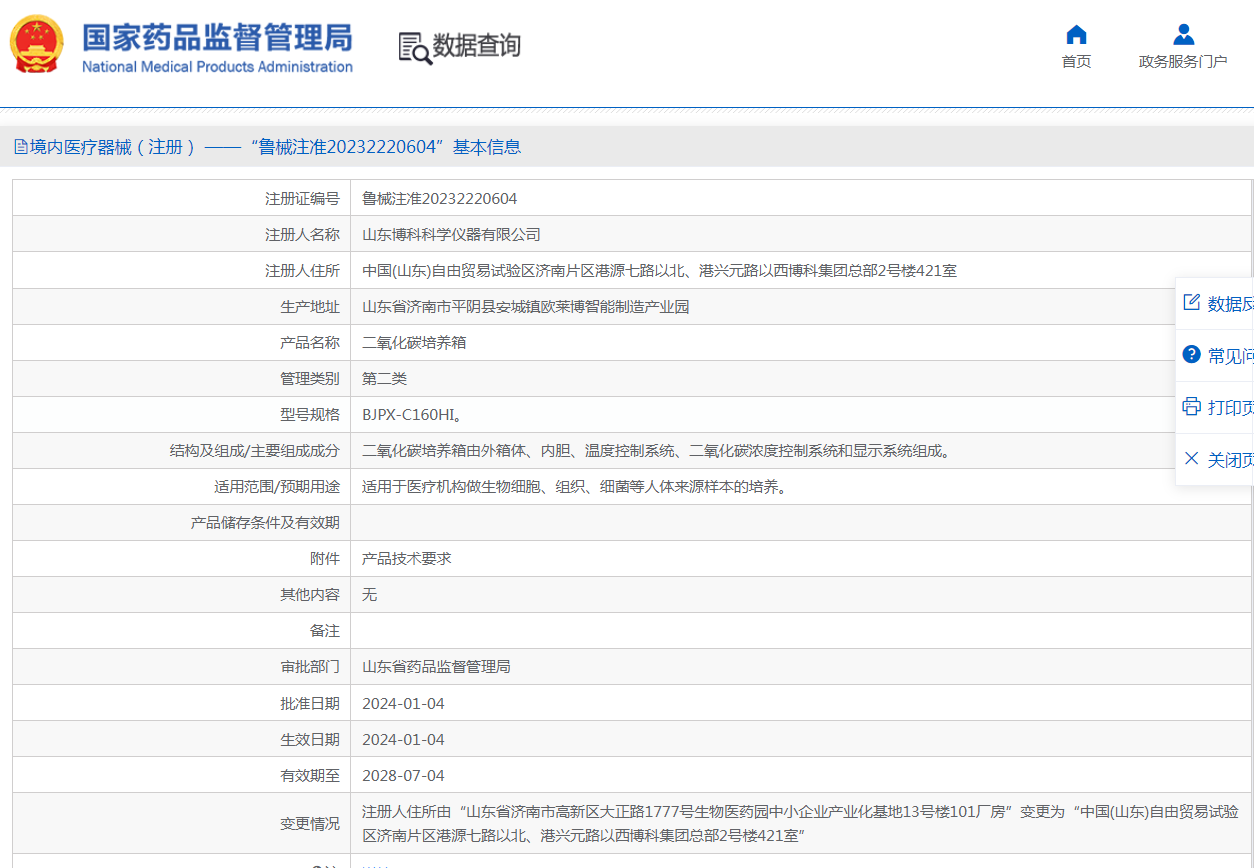This screenshot has height=868, width=1254.
Task: Click the print page printer icon
Action: (x=1191, y=407)
